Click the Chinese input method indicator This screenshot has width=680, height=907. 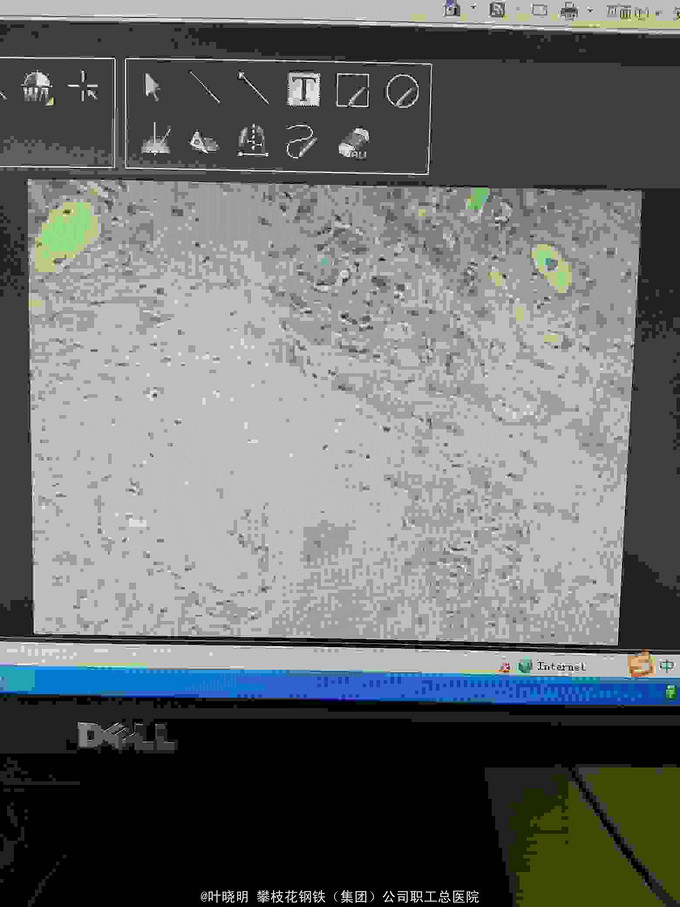667,666
